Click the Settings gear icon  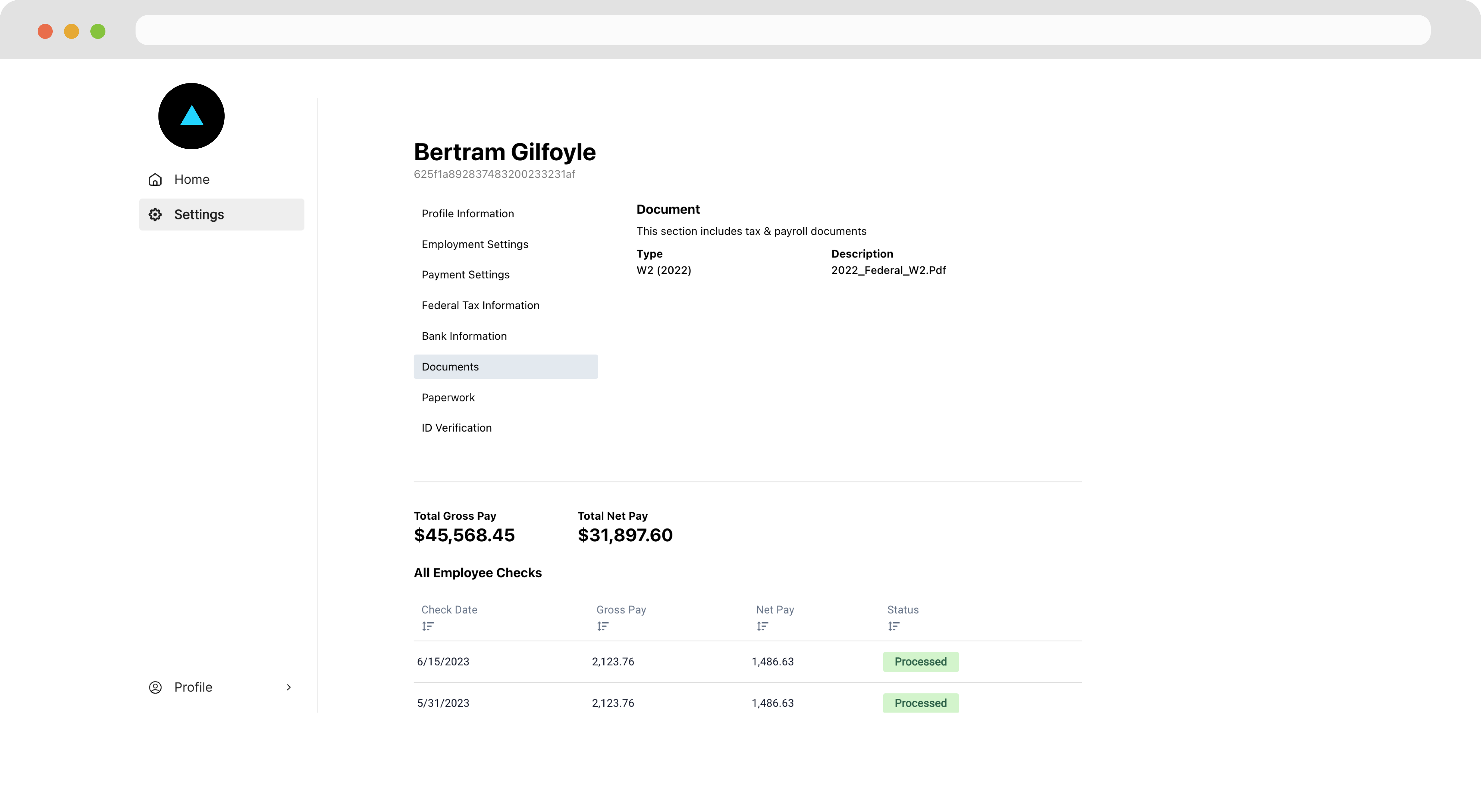click(155, 214)
